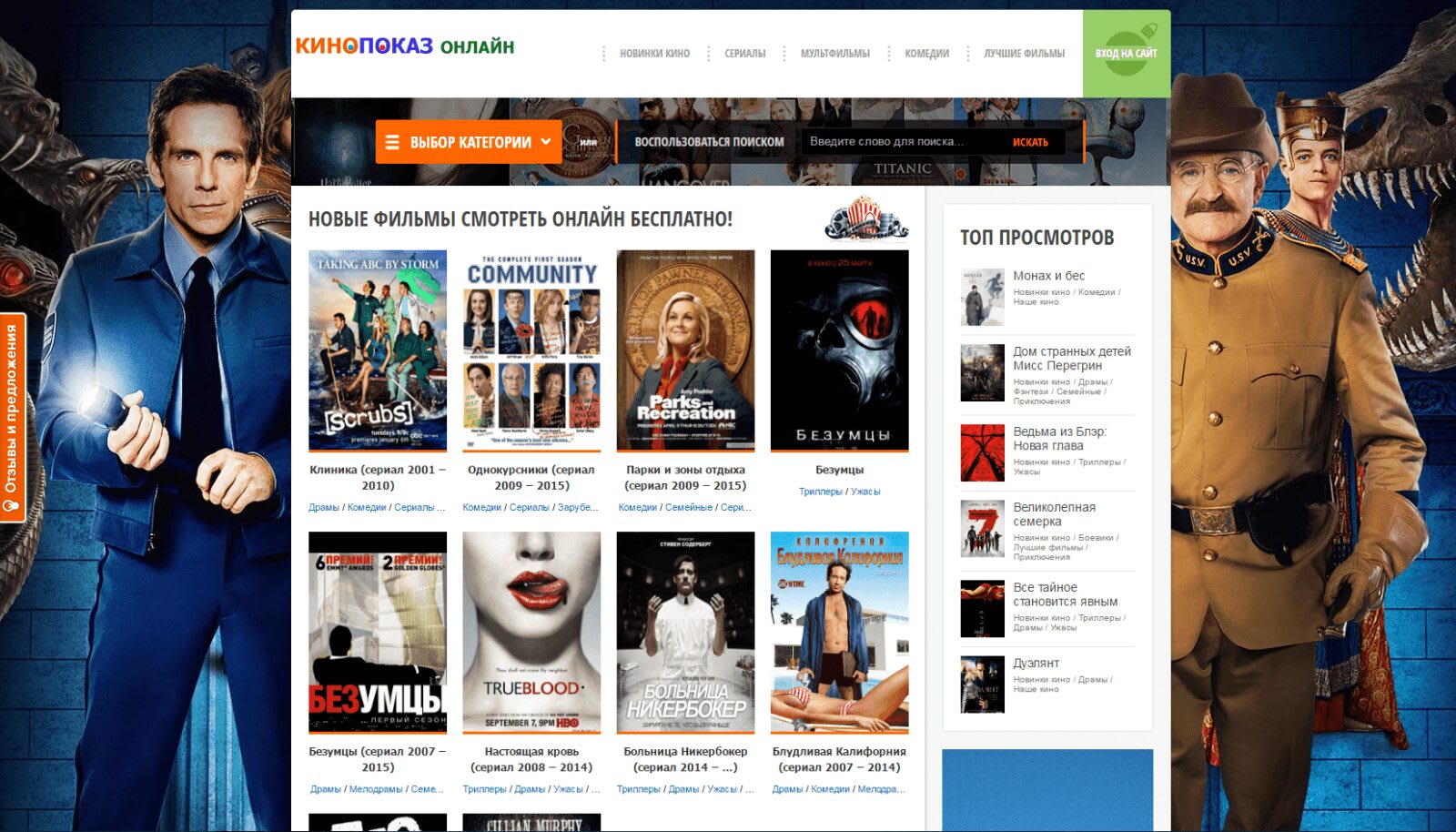Click Наше кино tag under Дуэлянт
The width and height of the screenshot is (1456, 832).
[x=1036, y=689]
